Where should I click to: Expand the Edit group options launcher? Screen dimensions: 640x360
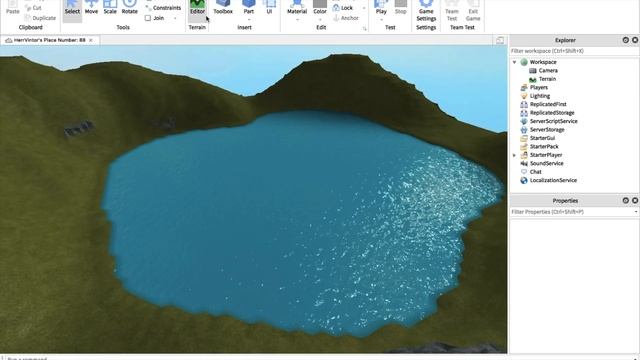(x=364, y=29)
